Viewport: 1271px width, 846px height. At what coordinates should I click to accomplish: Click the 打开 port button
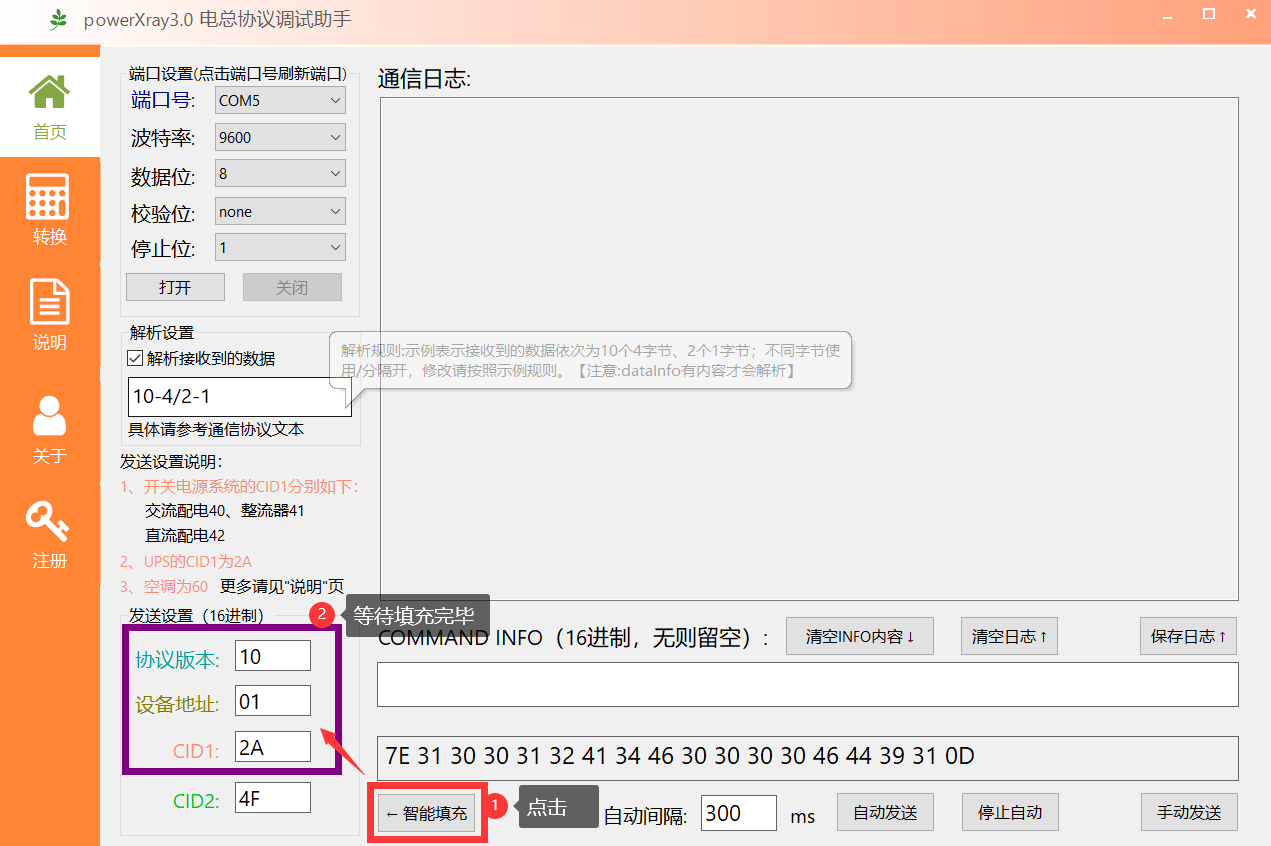175,287
